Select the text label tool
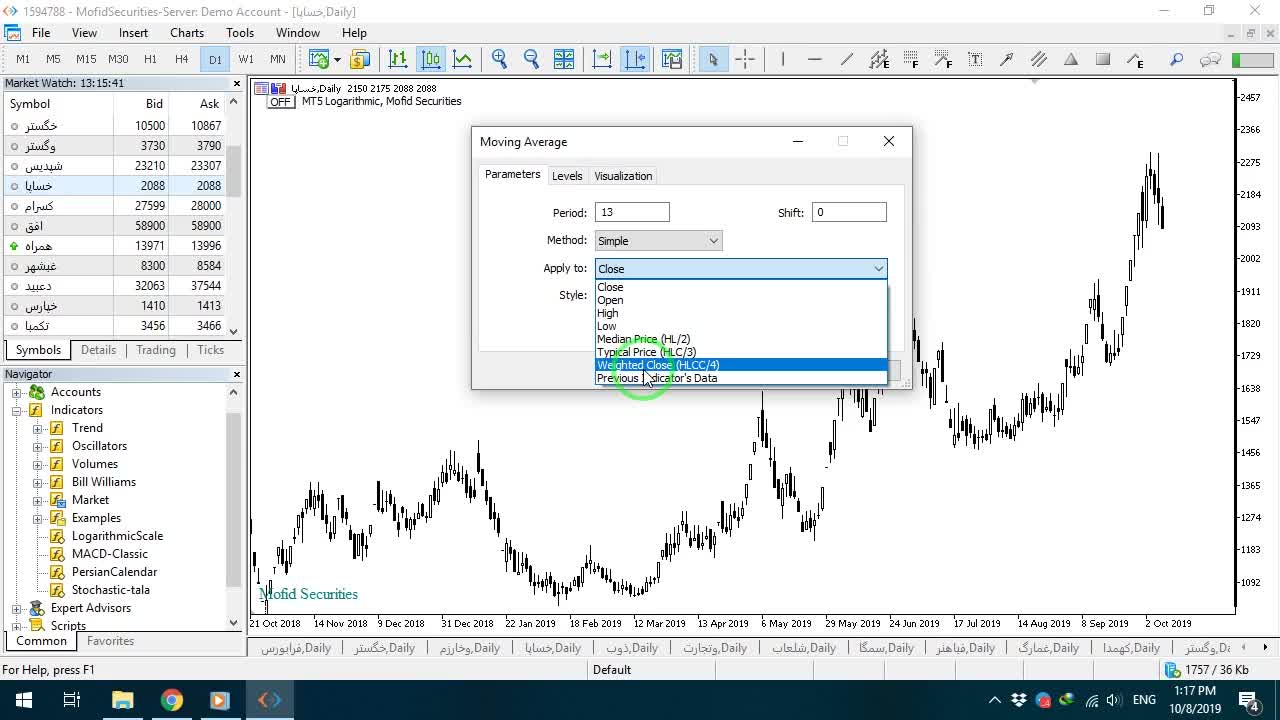Image resolution: width=1280 pixels, height=720 pixels. [x=975, y=59]
